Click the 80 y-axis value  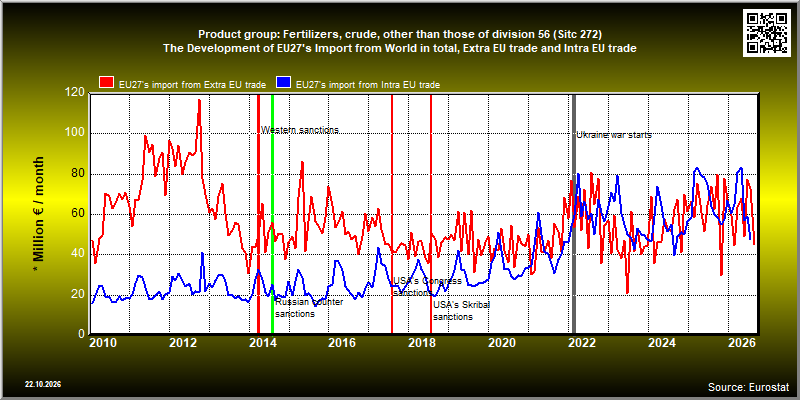click(x=78, y=173)
